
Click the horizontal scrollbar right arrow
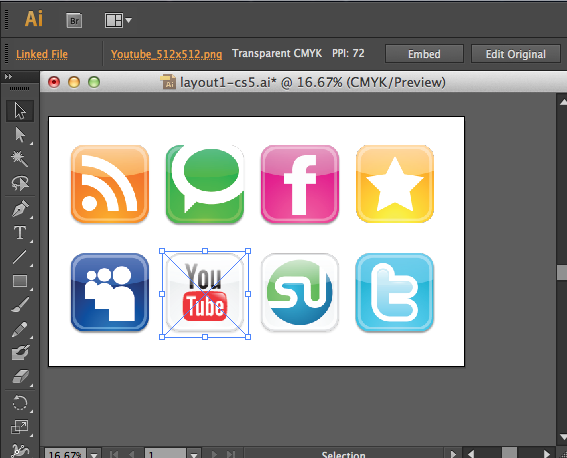(x=547, y=454)
